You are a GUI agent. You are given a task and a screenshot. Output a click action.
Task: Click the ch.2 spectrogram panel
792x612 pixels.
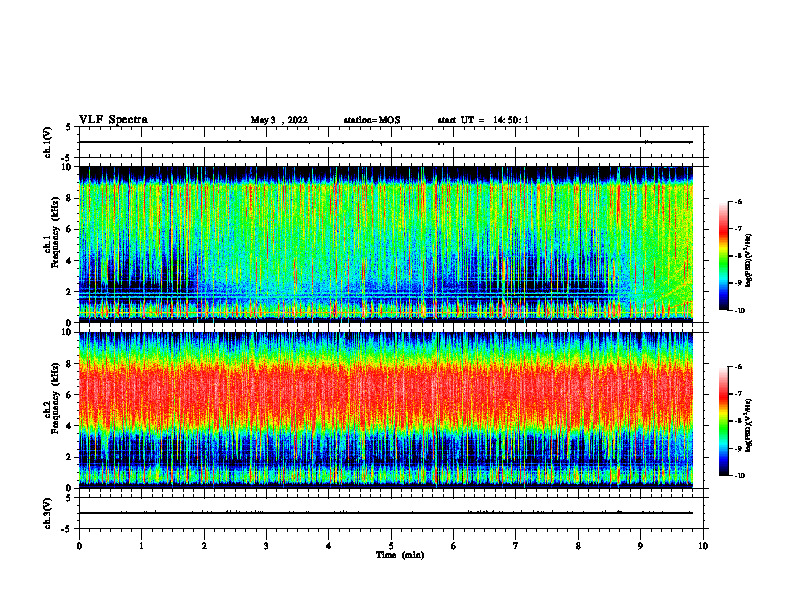(386, 410)
